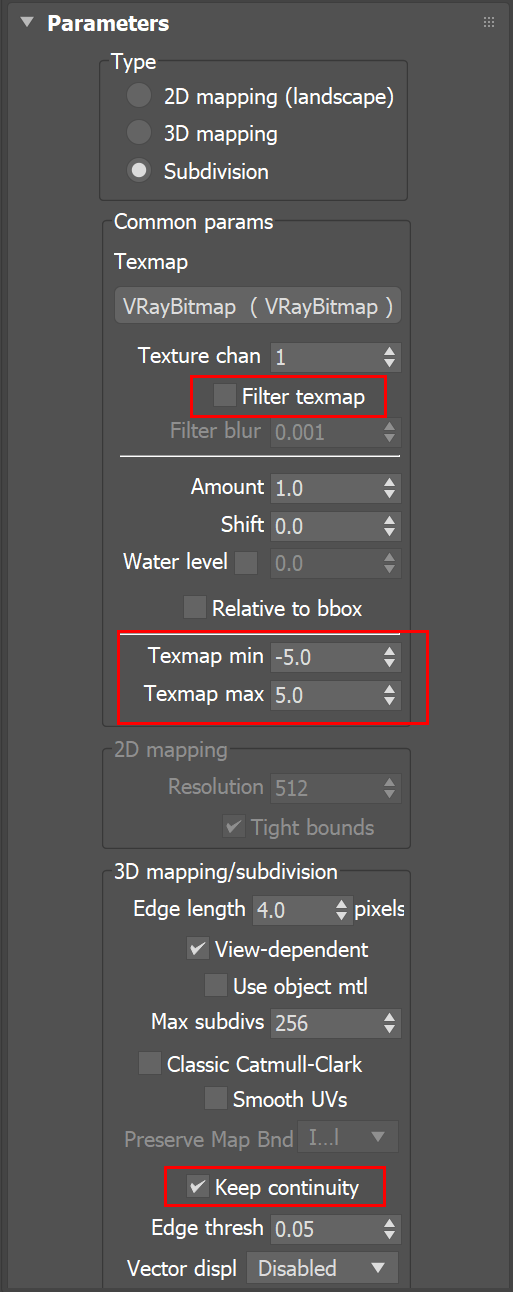Enable the Water level checkbox

[246, 563]
